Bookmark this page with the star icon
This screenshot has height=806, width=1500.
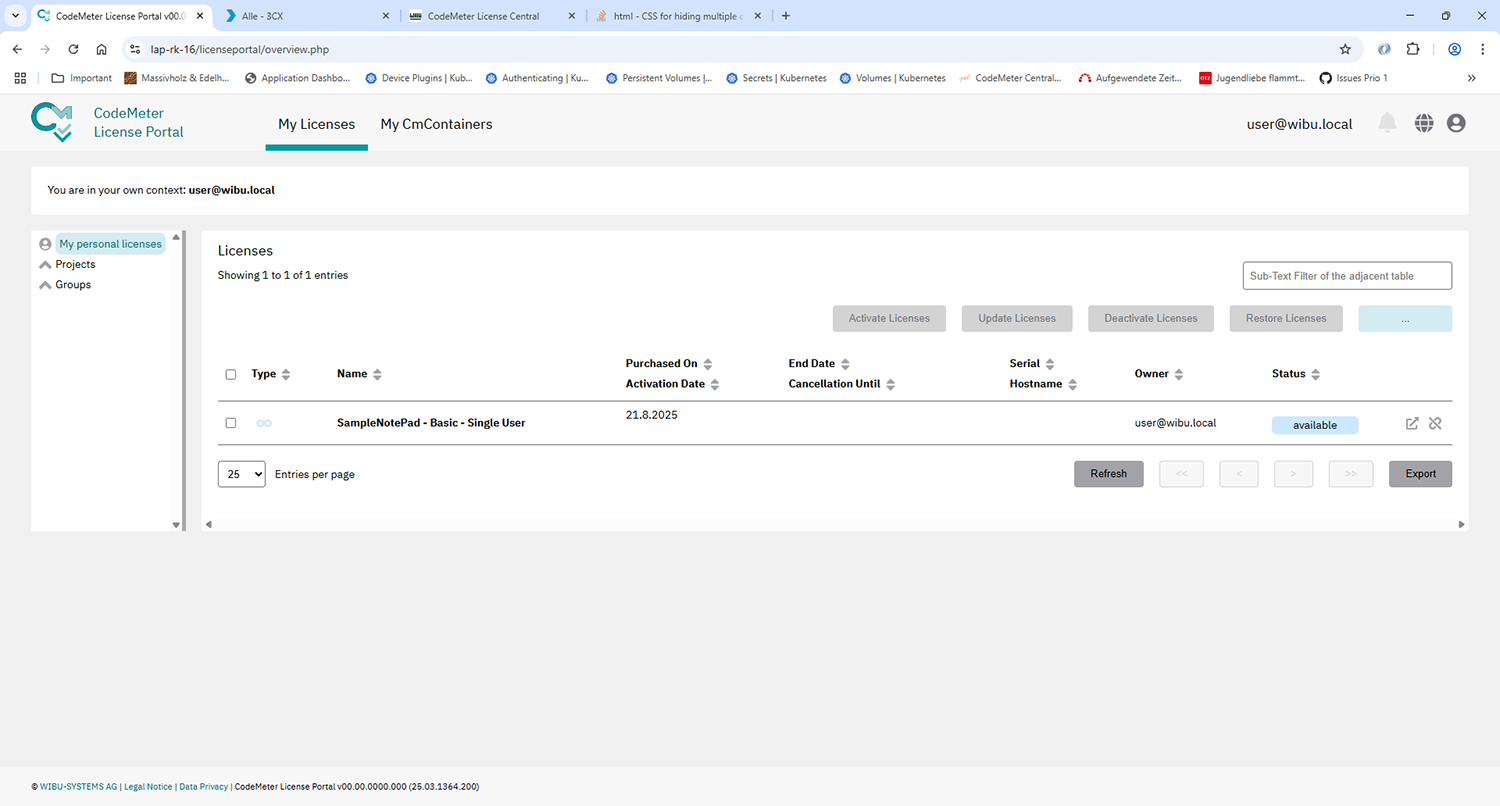1345,49
